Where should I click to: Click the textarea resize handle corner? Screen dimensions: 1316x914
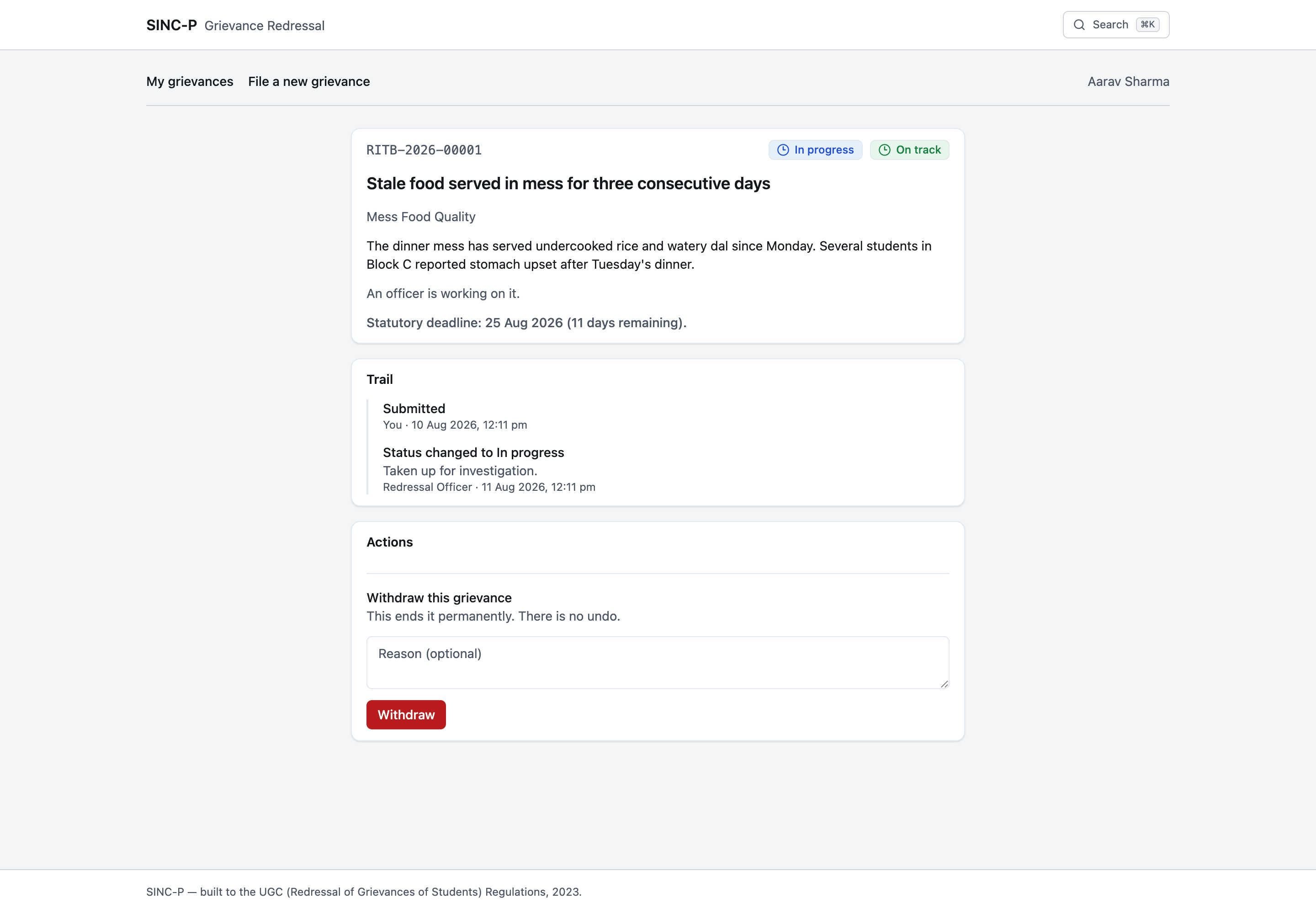pyautogui.click(x=944, y=683)
